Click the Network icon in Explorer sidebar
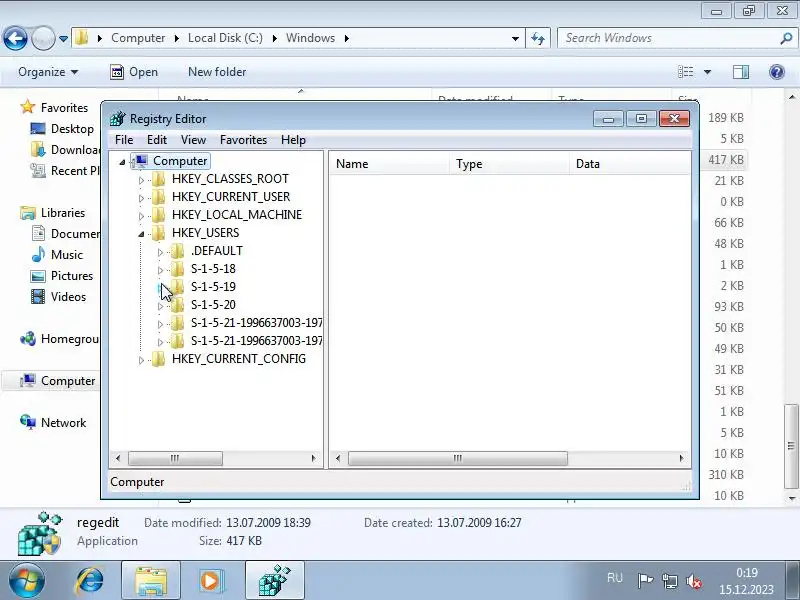 [28, 422]
